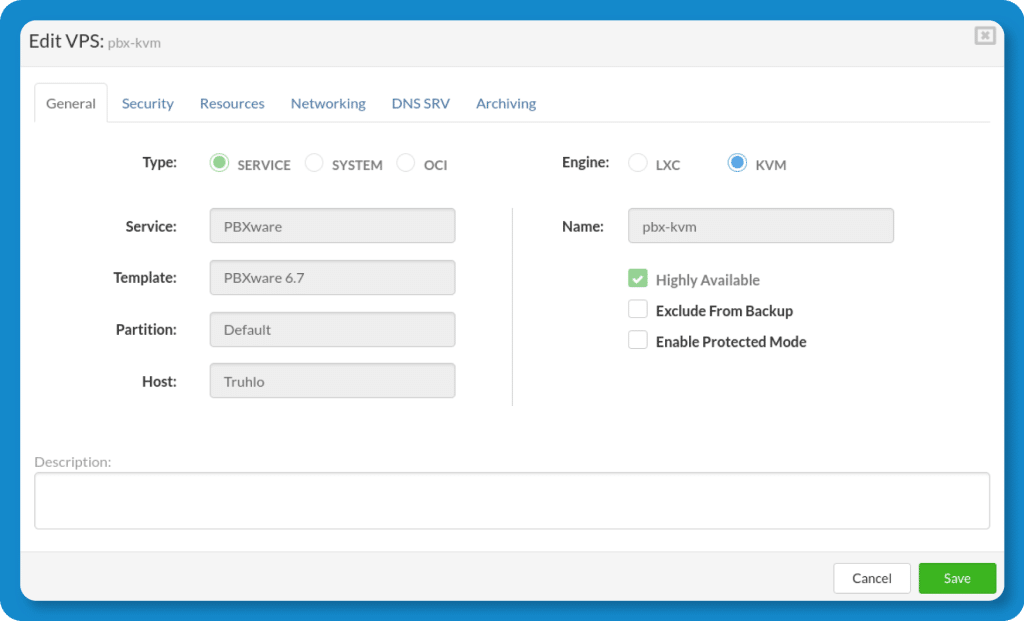This screenshot has width=1024, height=621.
Task: Open the DNS SRV tab
Action: coord(420,103)
